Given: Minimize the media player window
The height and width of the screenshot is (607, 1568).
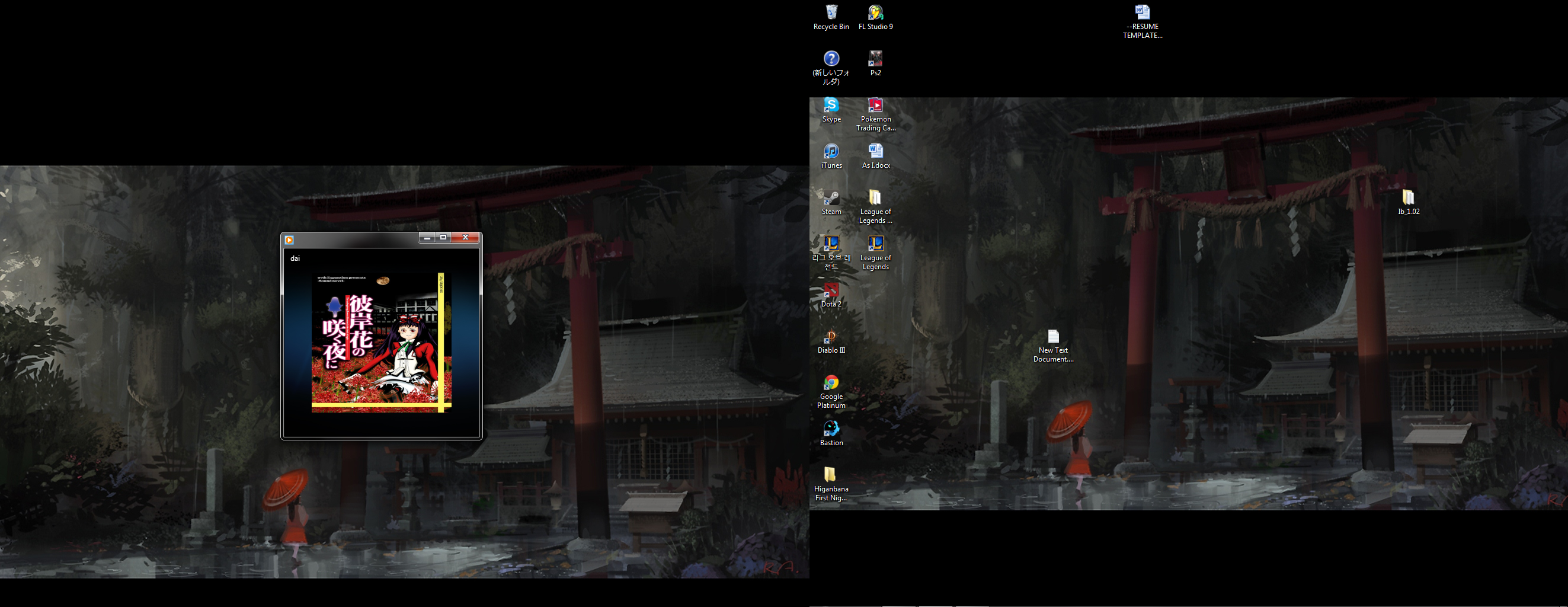Looking at the screenshot, I should (427, 238).
